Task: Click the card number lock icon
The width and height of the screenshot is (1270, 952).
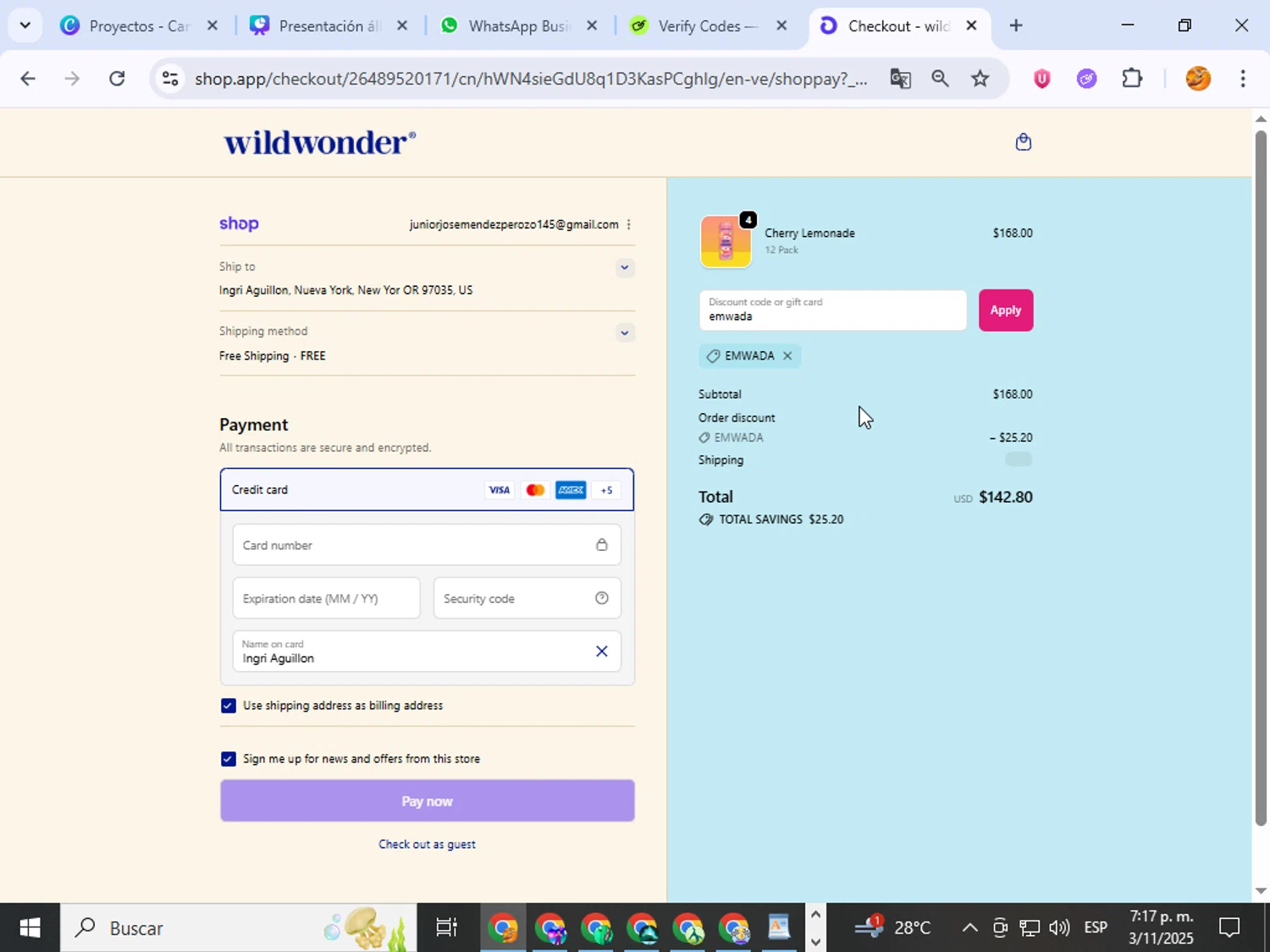Action: pyautogui.click(x=601, y=545)
